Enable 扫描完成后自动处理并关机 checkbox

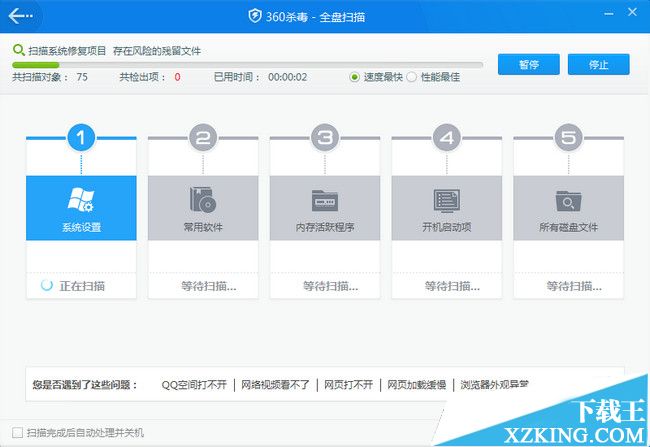(18, 432)
